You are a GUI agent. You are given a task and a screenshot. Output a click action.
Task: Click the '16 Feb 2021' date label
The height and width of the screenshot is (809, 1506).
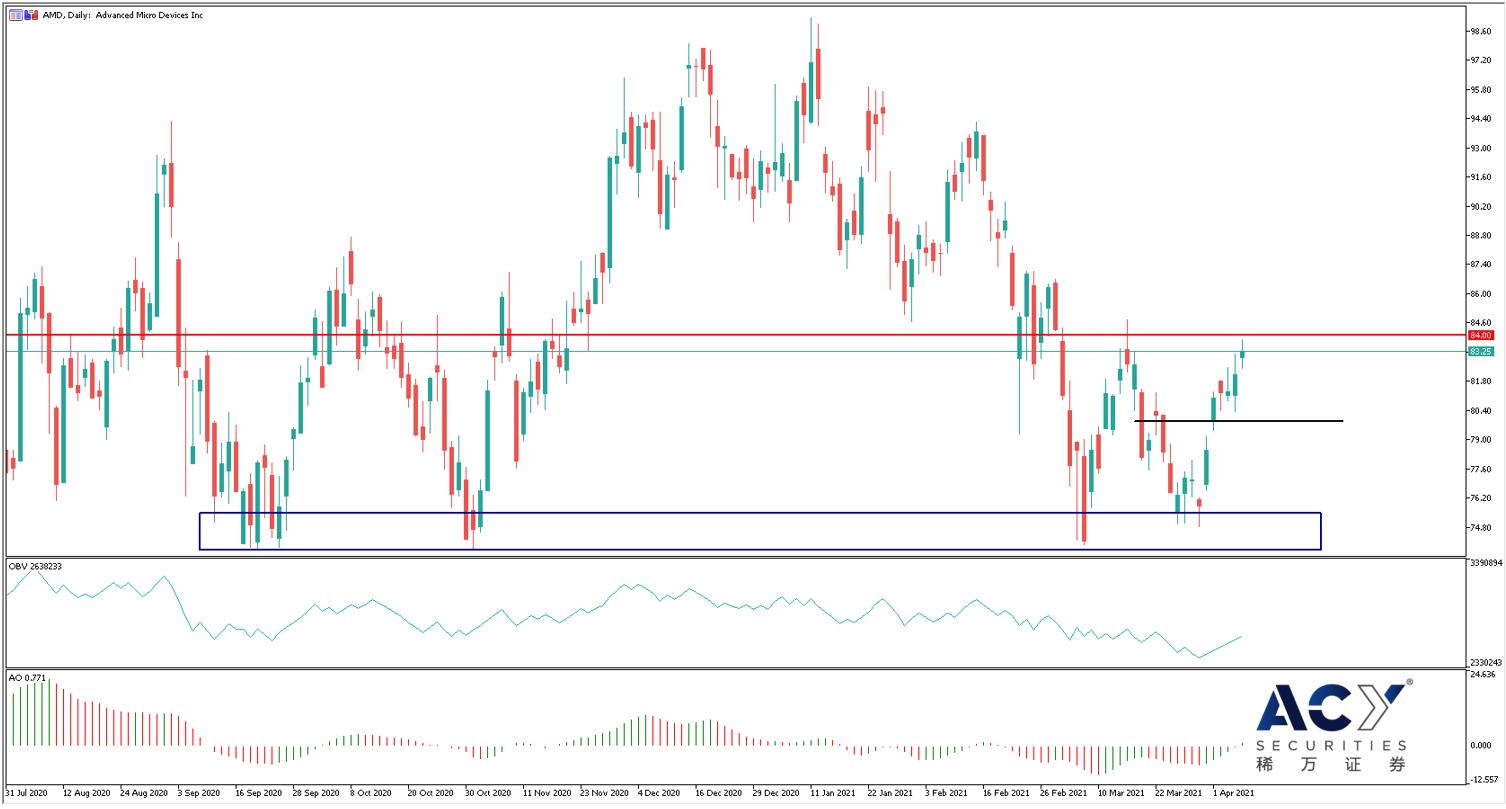coord(1007,792)
